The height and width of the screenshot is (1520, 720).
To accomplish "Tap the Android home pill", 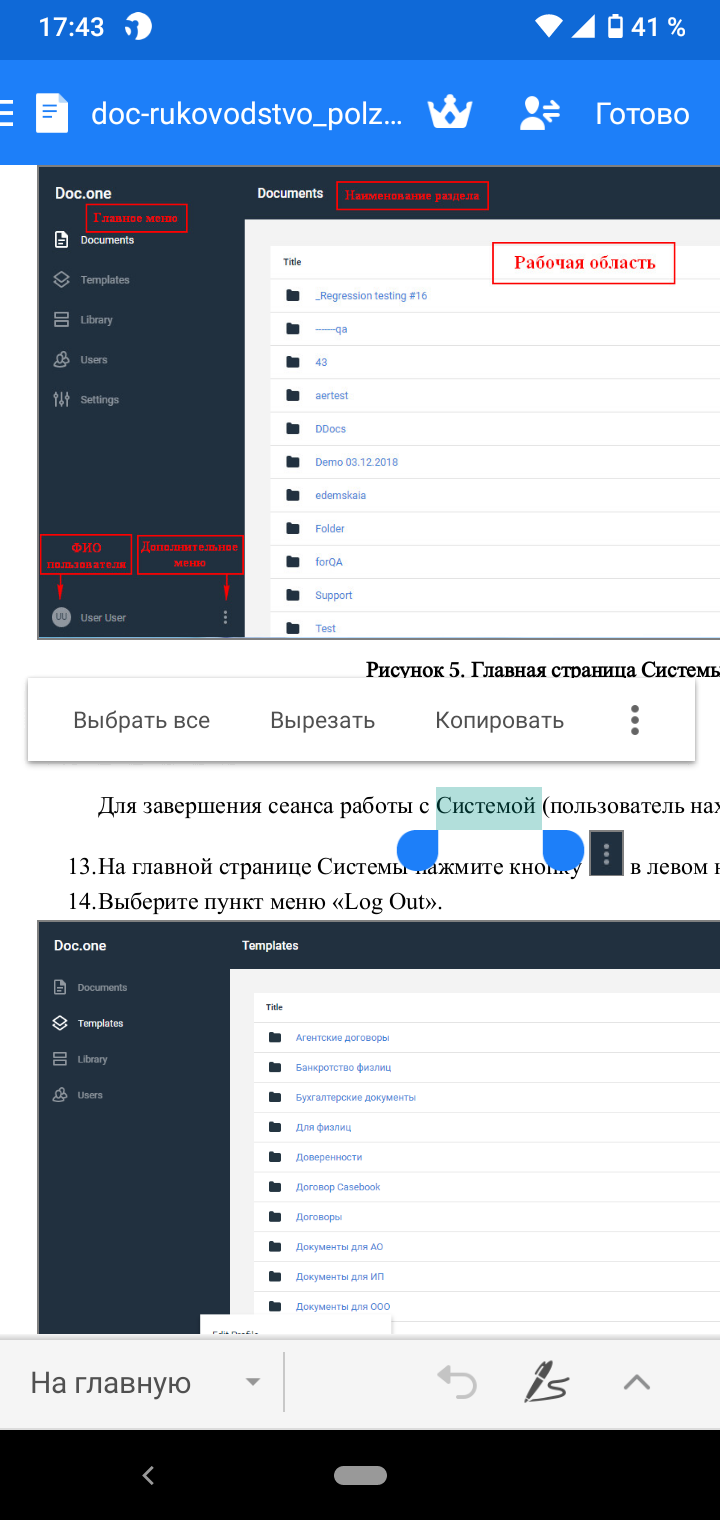I will (x=360, y=1475).
